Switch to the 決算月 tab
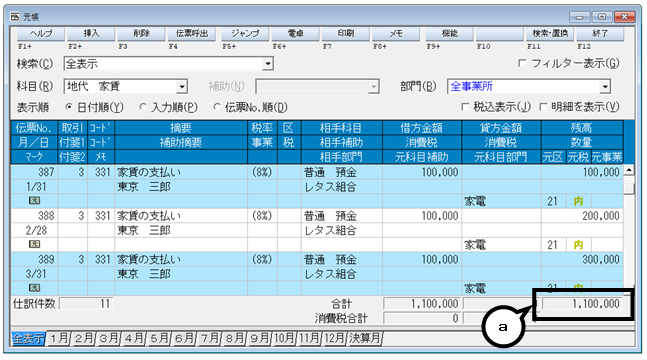Screen dimensions: 647x360 365,339
